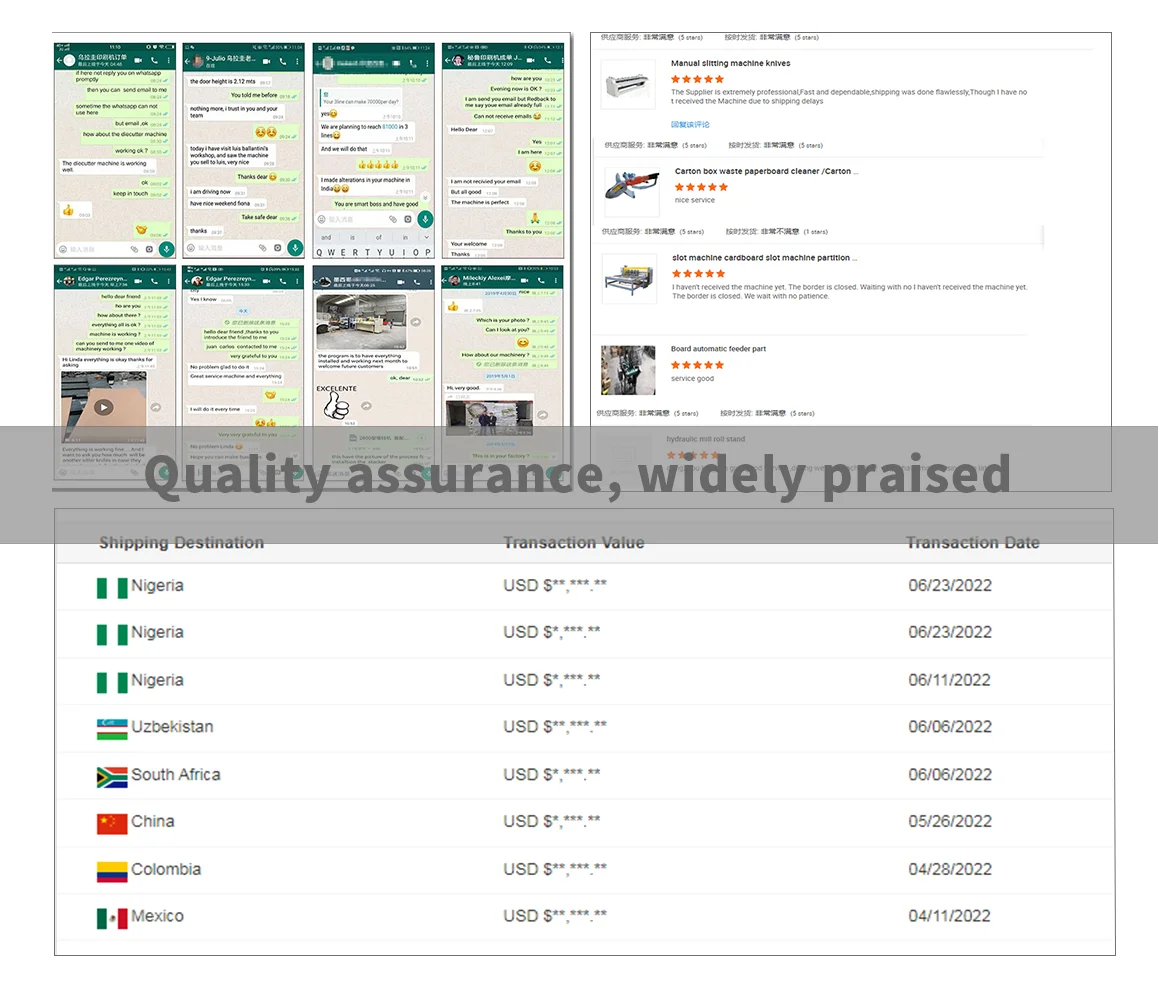Click "service good" review comment

692,379
